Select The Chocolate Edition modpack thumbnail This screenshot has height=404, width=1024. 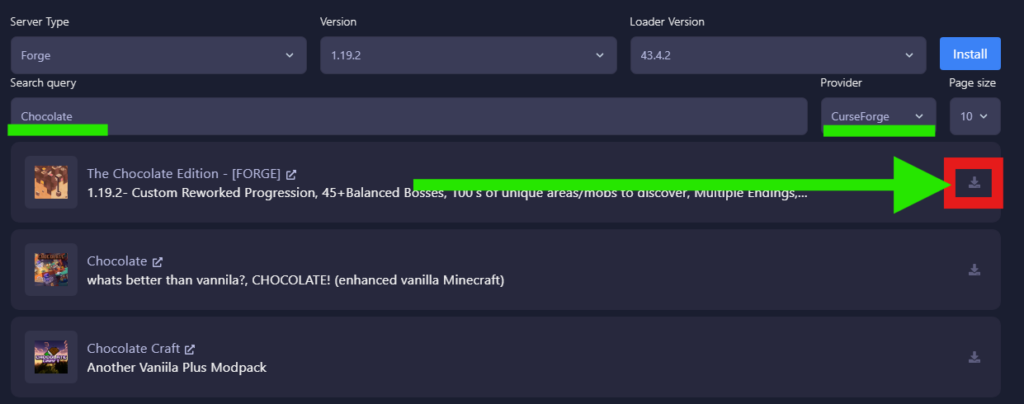(x=51, y=182)
